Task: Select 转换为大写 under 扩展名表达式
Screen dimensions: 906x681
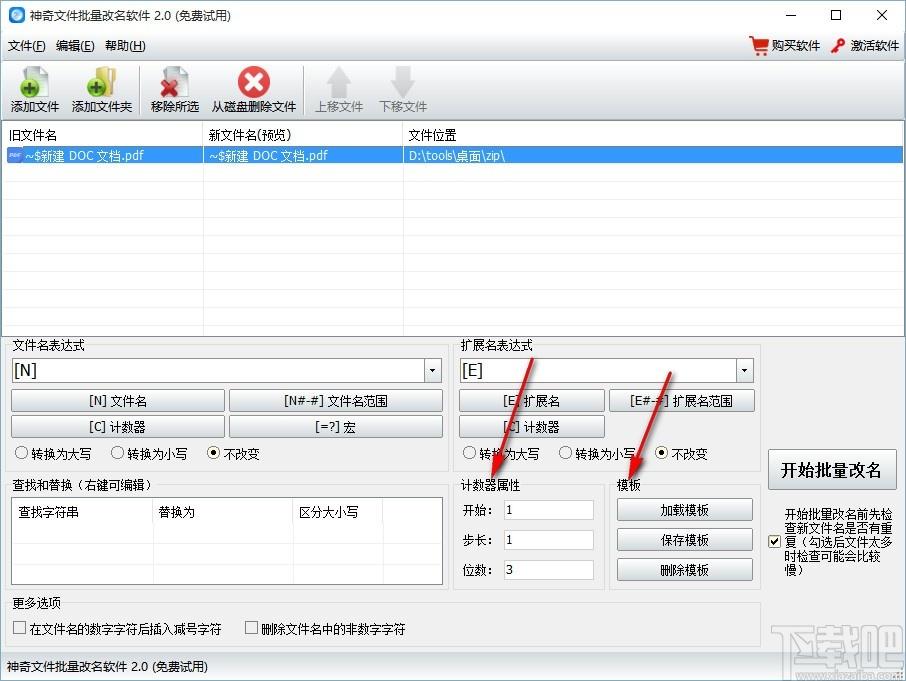Action: [x=469, y=453]
